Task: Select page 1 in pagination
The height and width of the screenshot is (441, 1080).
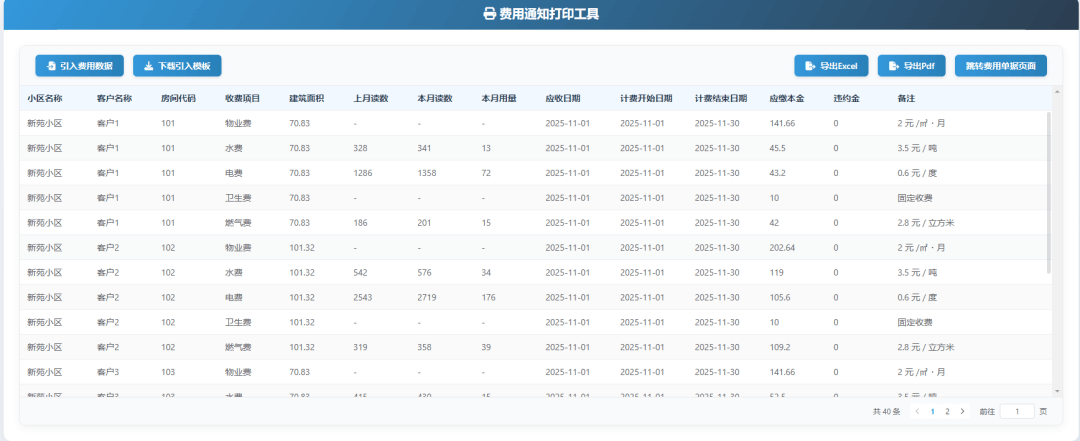Action: 933,411
